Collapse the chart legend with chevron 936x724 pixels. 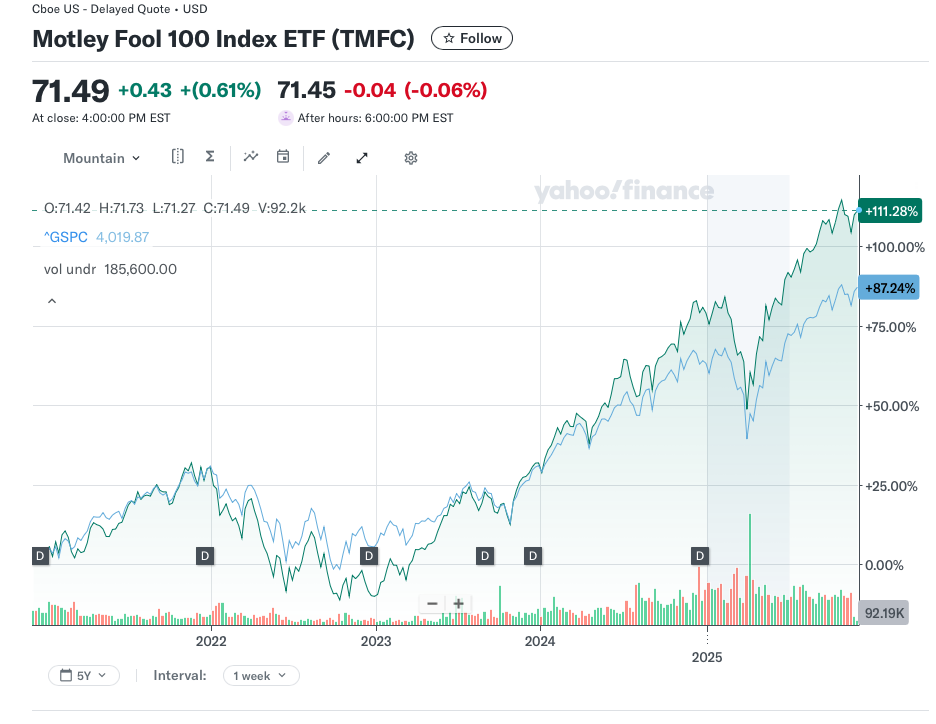(52, 300)
